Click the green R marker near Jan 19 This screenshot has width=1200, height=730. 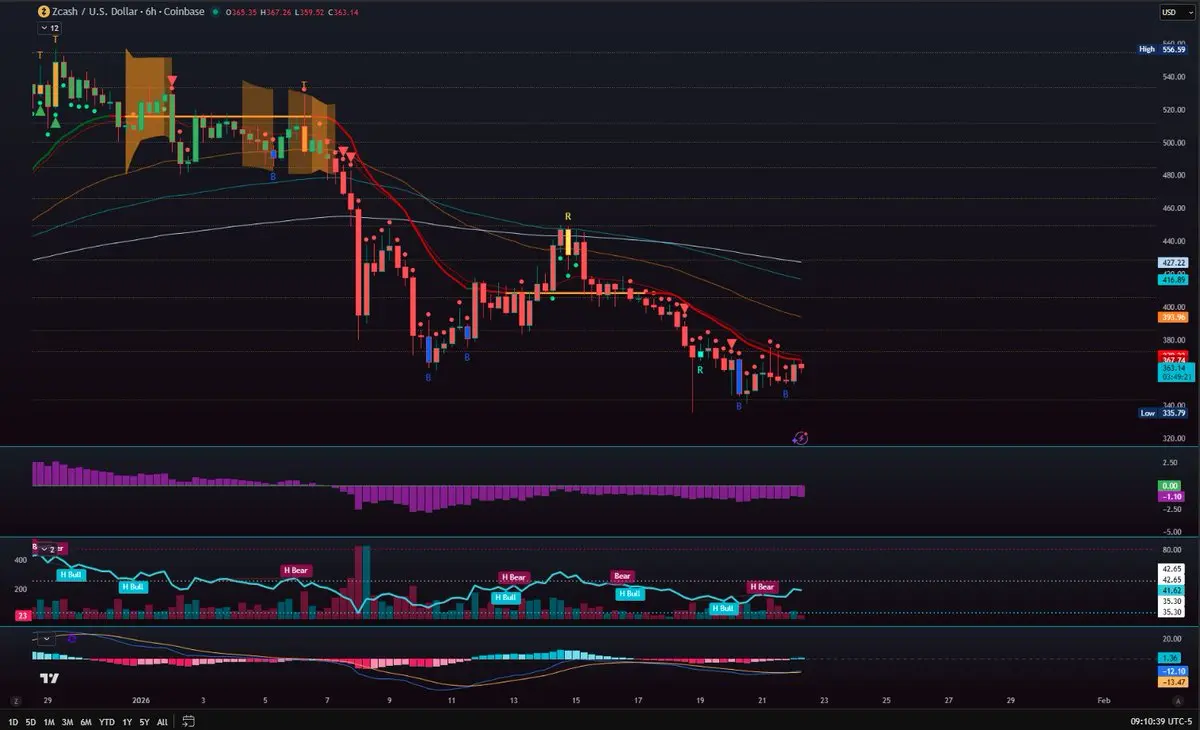click(x=700, y=370)
